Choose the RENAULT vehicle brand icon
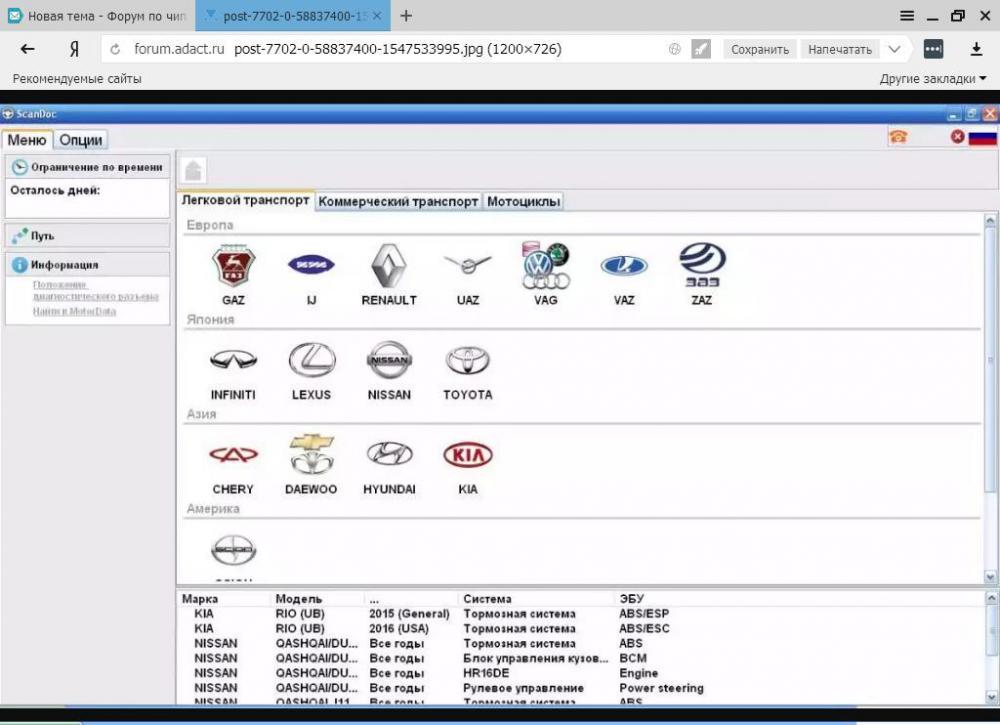The height and width of the screenshot is (725, 1000). click(389, 267)
